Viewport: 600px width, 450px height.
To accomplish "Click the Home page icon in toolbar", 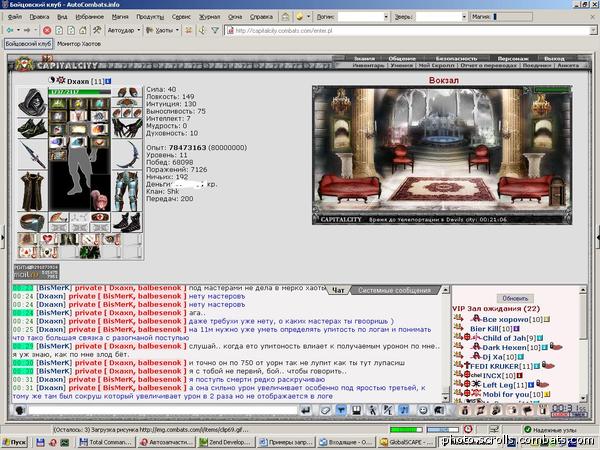I will [83, 30].
